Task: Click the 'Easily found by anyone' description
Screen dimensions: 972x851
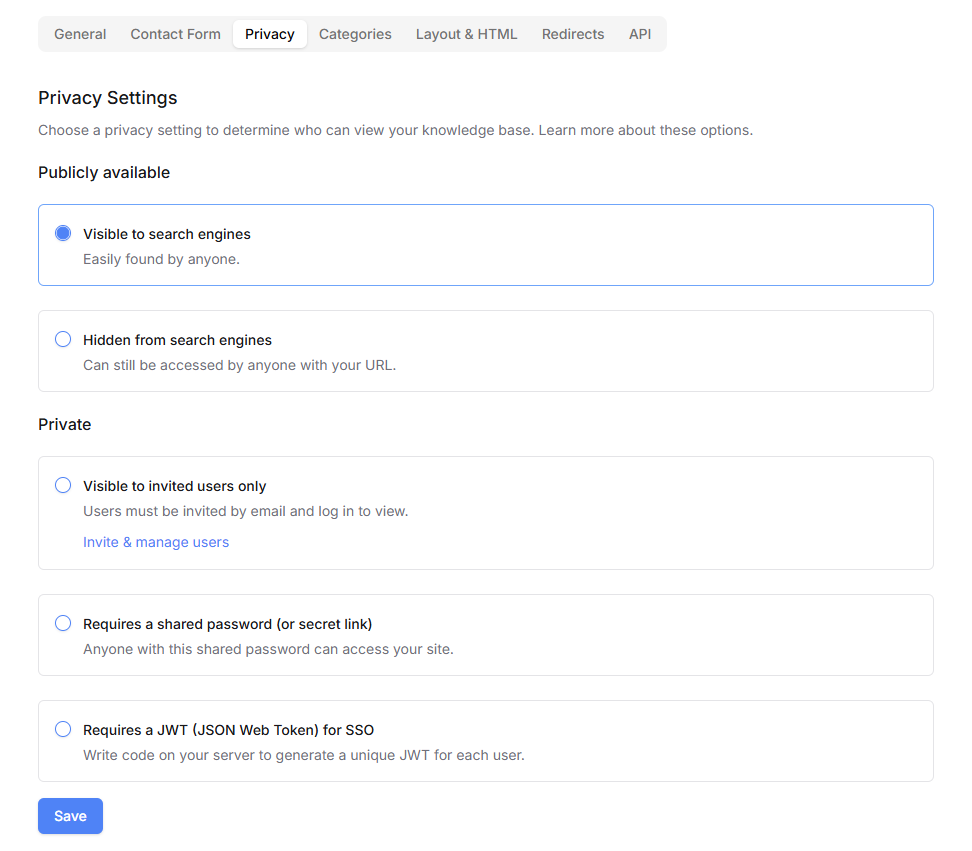Action: (x=161, y=259)
